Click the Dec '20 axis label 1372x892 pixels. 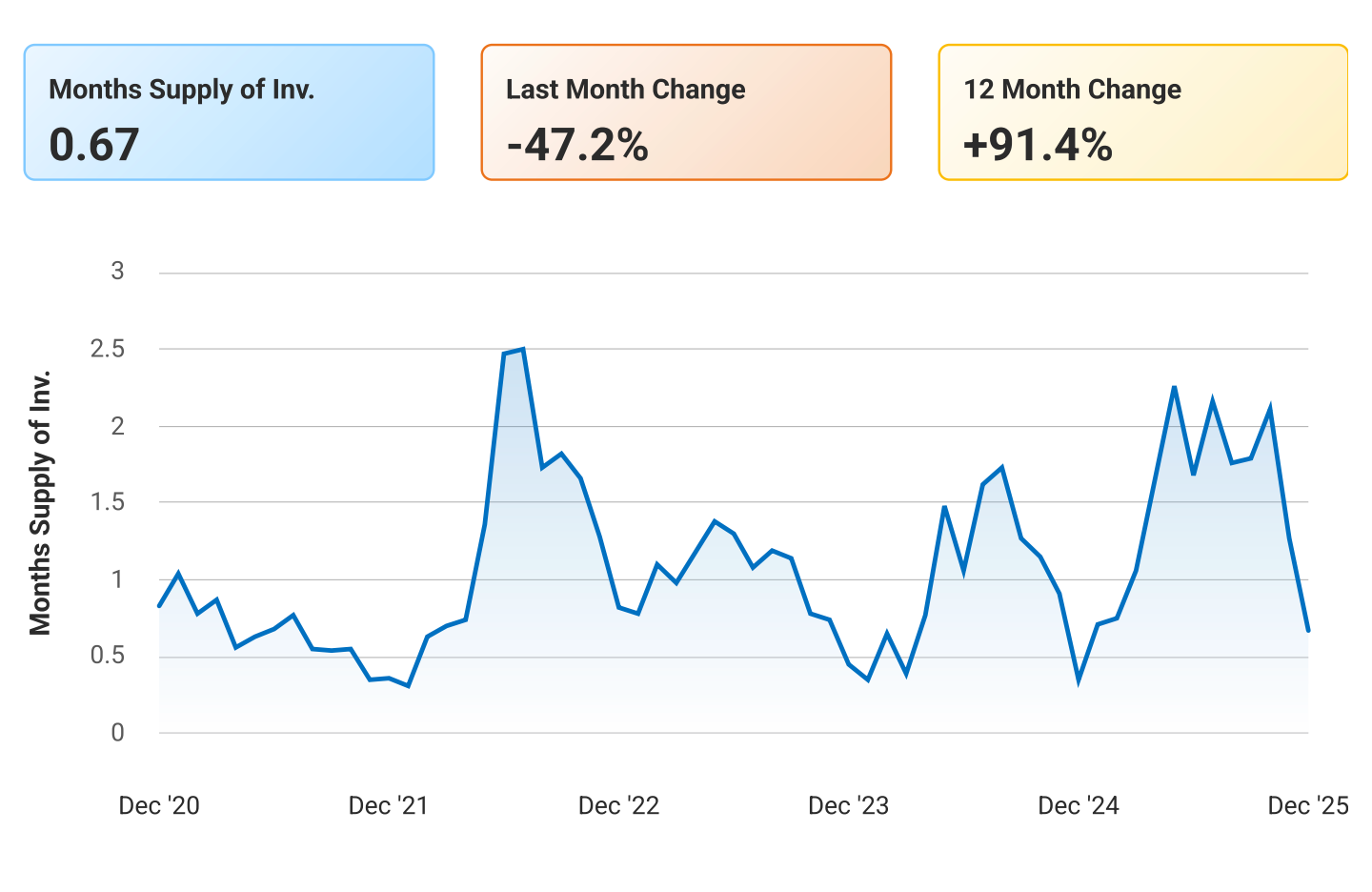click(160, 805)
